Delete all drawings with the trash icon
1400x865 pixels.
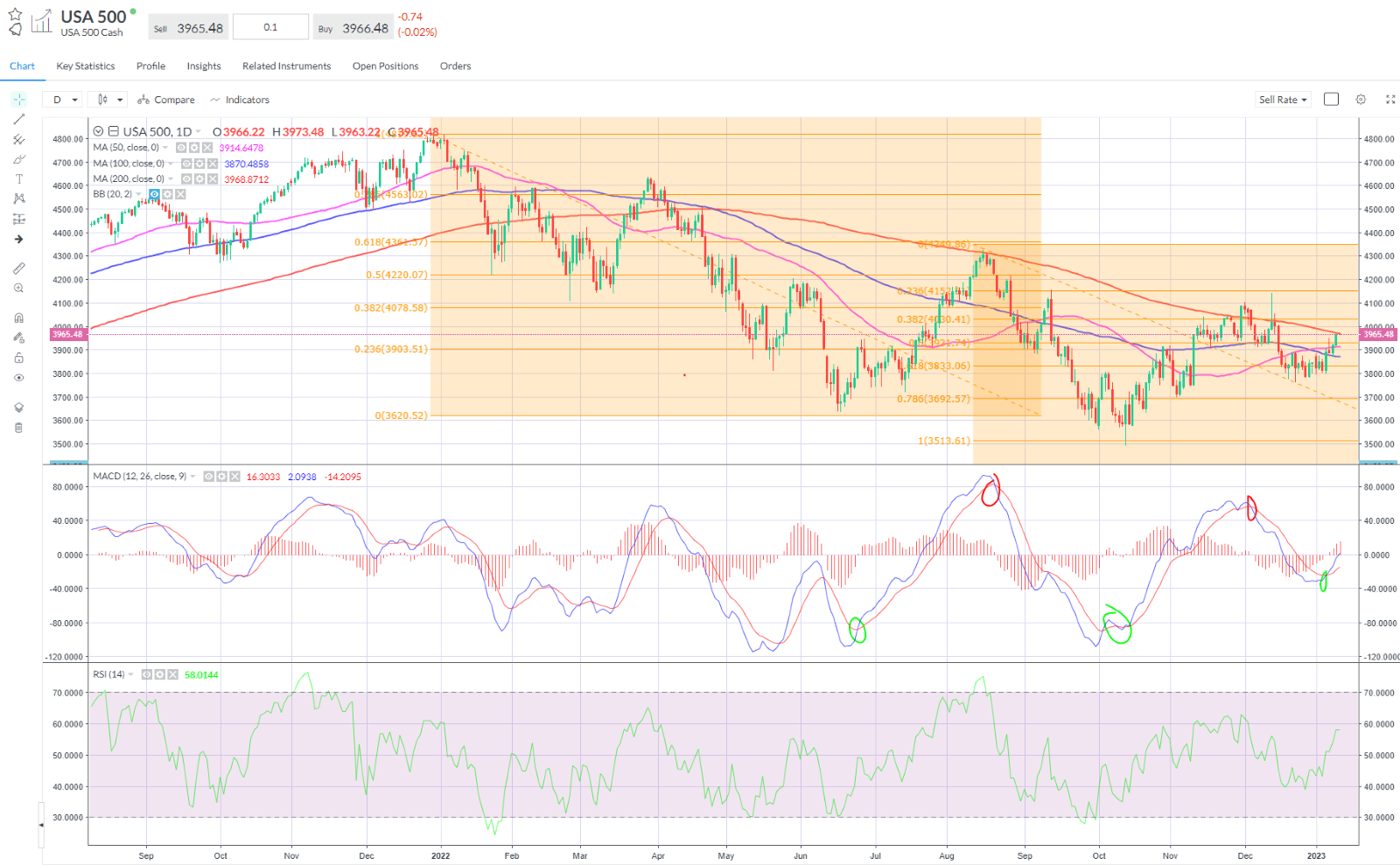18,428
